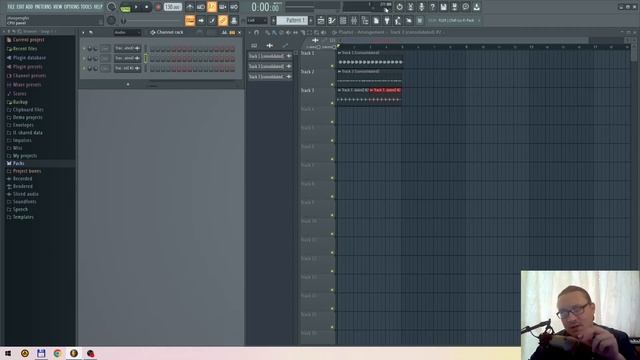This screenshot has height=360, width=640.
Task: Toggle blend recording overdub icon
Action: coord(223,7)
